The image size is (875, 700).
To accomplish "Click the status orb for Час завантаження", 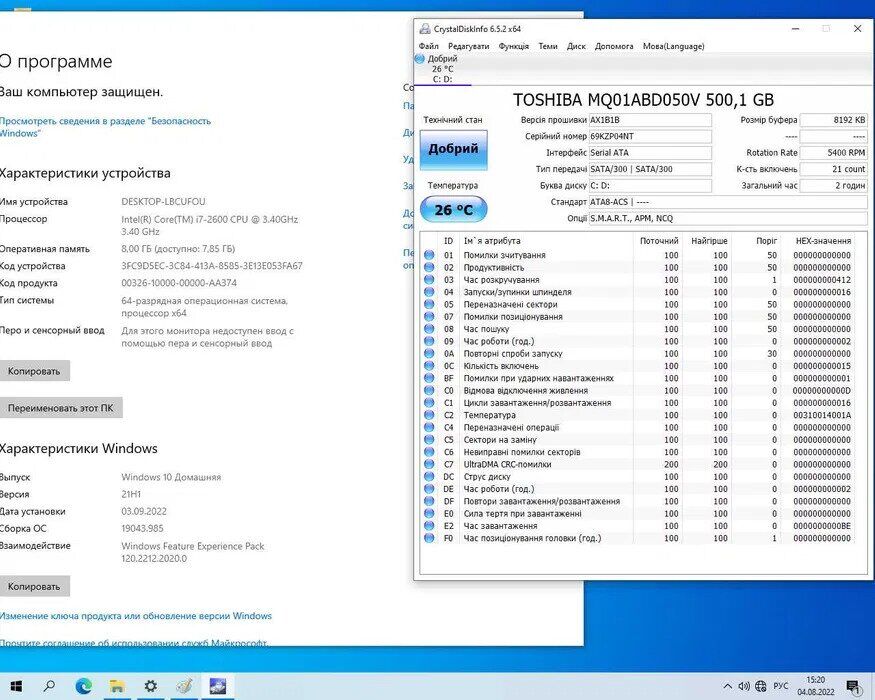I will pyautogui.click(x=429, y=526).
